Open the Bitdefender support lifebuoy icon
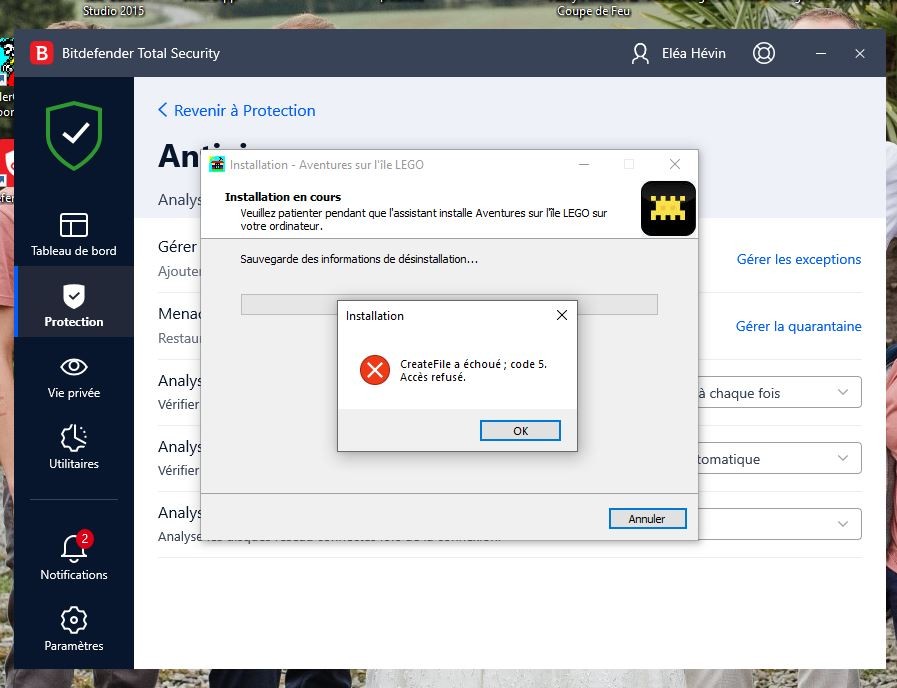The height and width of the screenshot is (688, 897). pos(764,53)
